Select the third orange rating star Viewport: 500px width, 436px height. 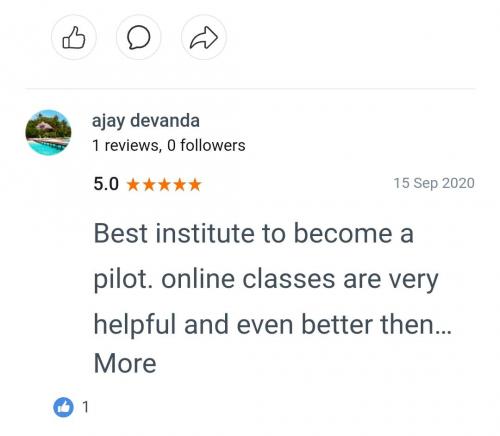click(164, 185)
